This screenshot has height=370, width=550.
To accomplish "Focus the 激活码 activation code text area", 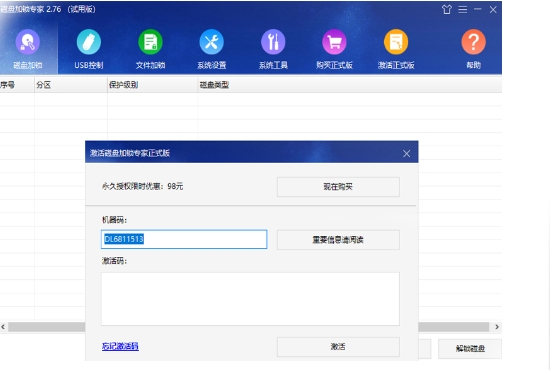I will click(250, 299).
